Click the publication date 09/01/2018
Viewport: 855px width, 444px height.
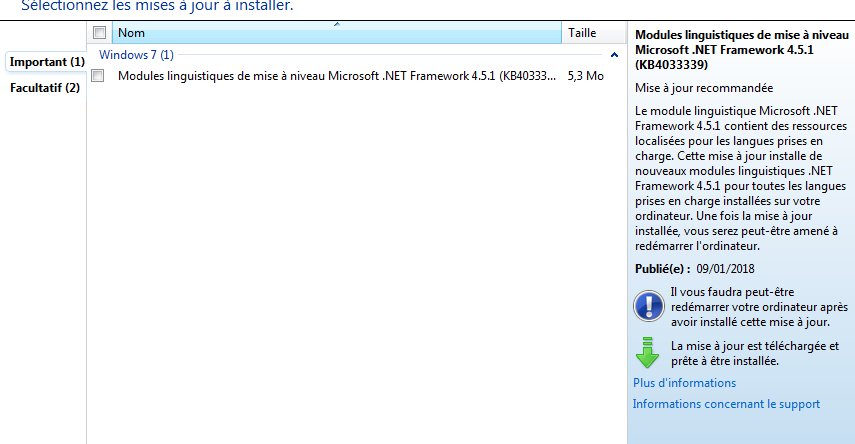pyautogui.click(x=725, y=269)
